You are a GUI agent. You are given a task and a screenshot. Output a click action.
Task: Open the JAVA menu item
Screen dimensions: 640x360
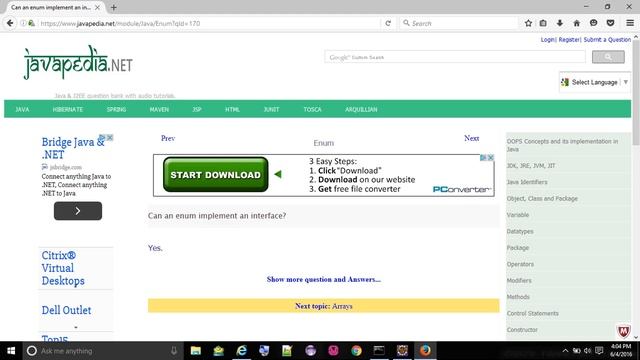(x=22, y=109)
